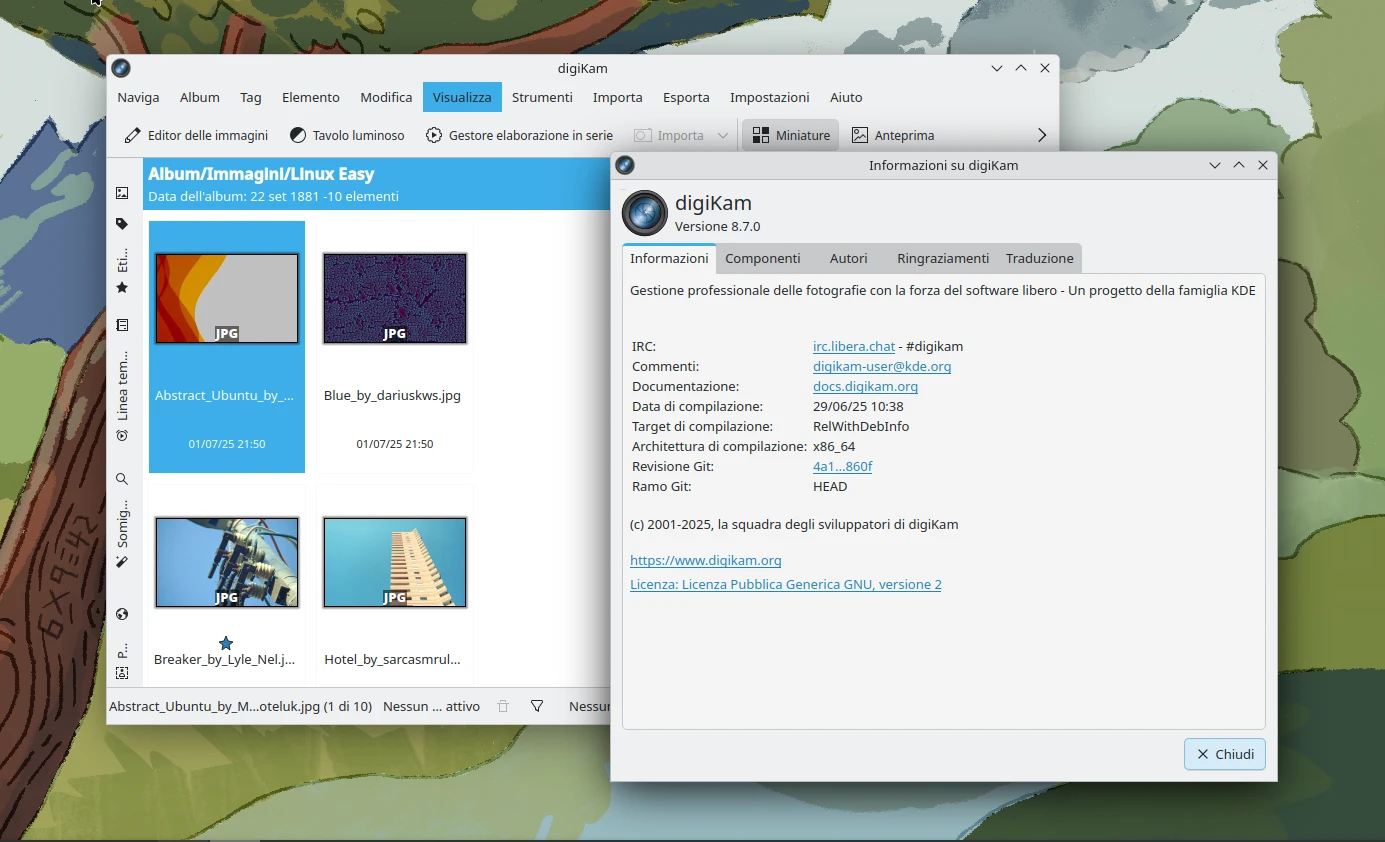Open the Strumenti menu
The height and width of the screenshot is (842, 1385).
point(542,97)
